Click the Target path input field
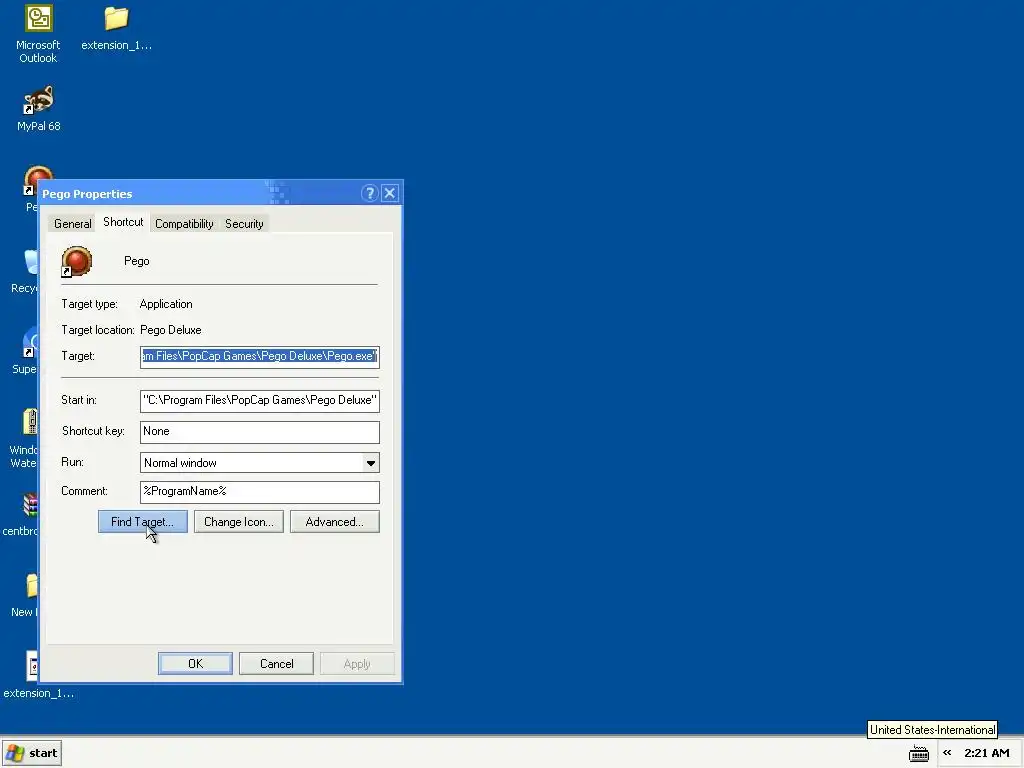 [260, 357]
